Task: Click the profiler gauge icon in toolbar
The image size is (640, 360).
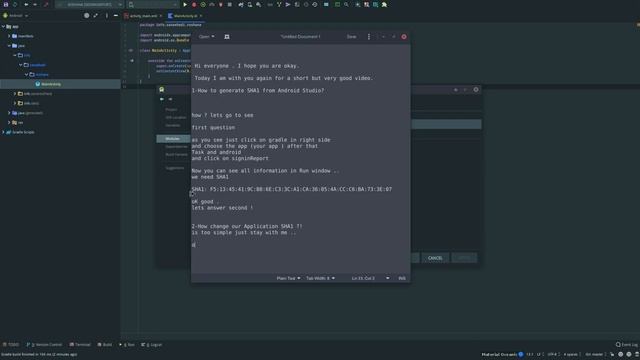Action: [x=212, y=4]
